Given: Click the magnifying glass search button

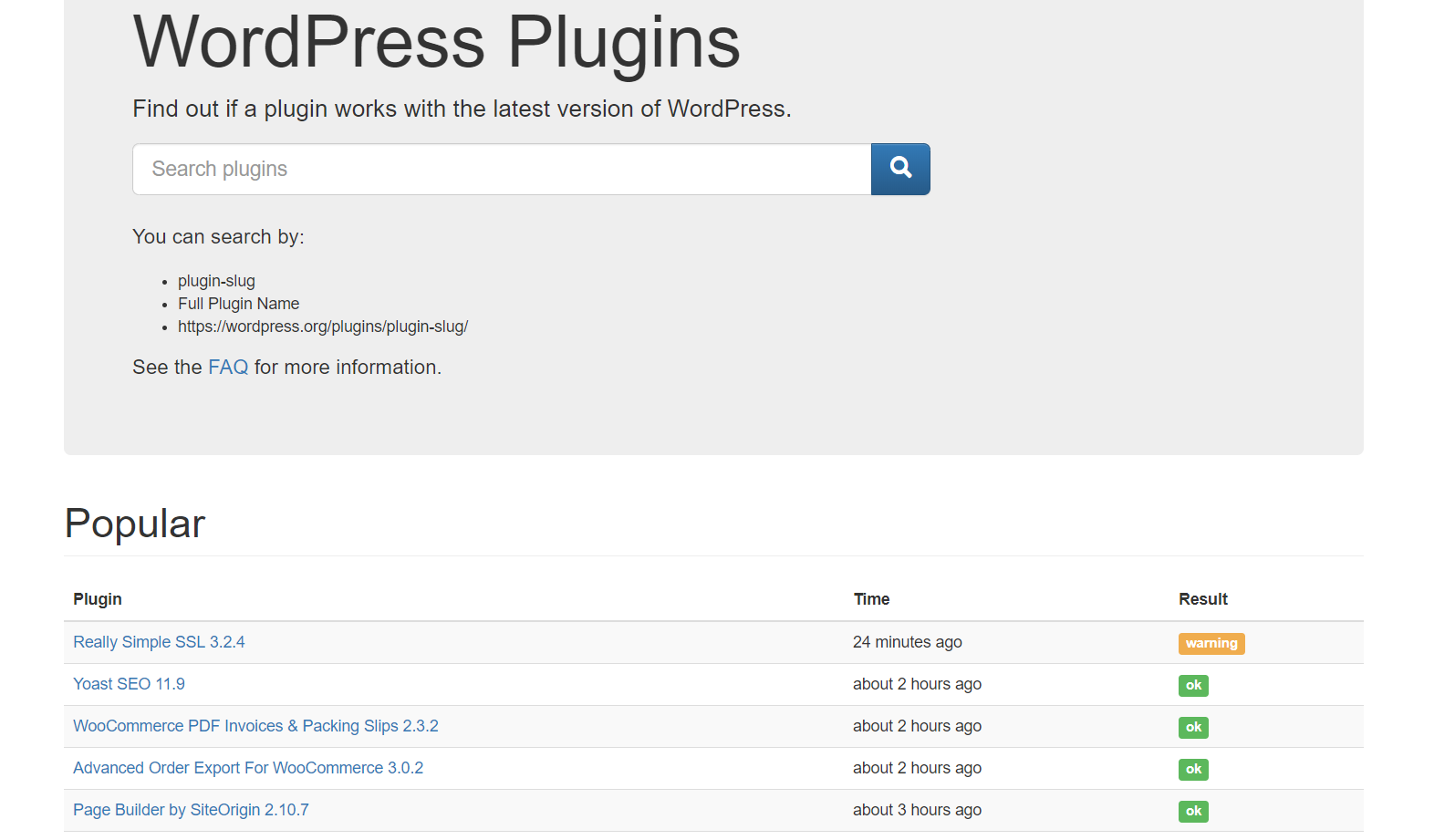Looking at the screenshot, I should coord(899,169).
